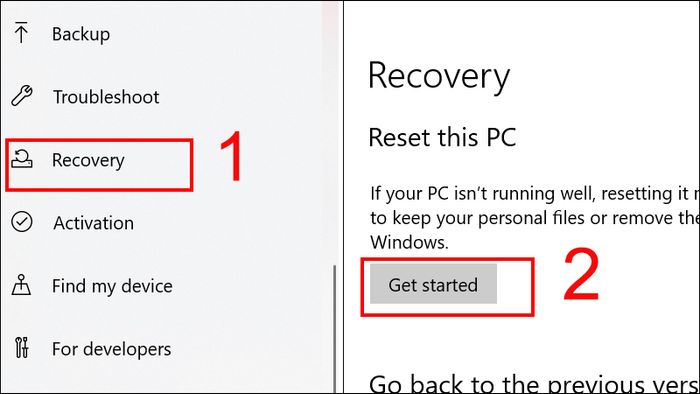Image resolution: width=700 pixels, height=394 pixels.
Task: Click Get started under Reset this PC
Action: pos(433,284)
